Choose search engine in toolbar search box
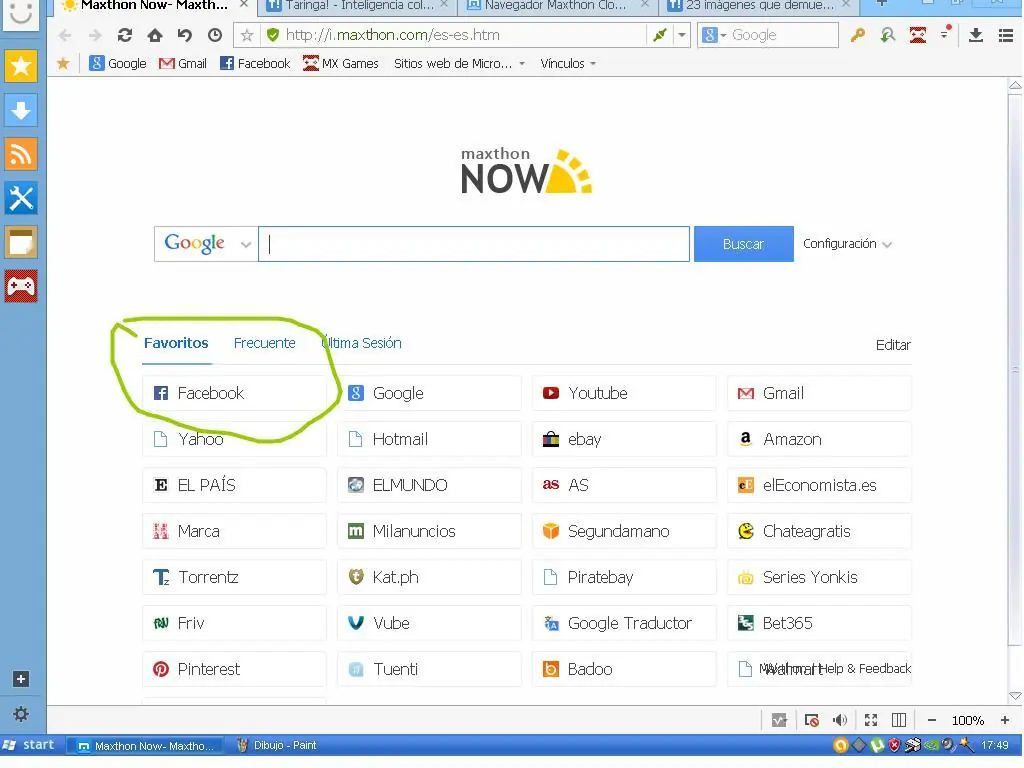The image size is (1024, 768). [x=714, y=35]
